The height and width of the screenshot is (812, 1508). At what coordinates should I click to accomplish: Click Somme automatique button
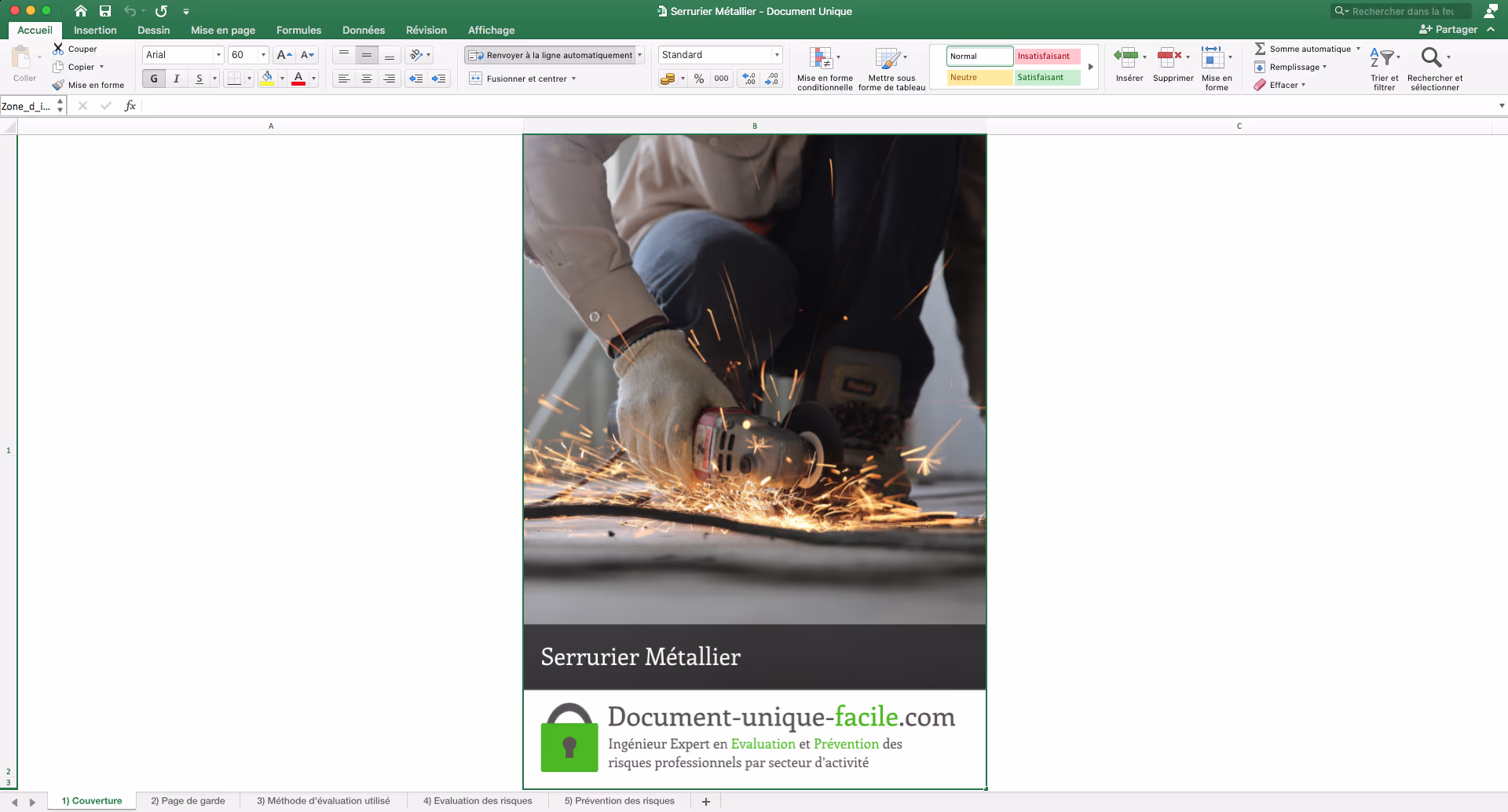(x=1303, y=49)
